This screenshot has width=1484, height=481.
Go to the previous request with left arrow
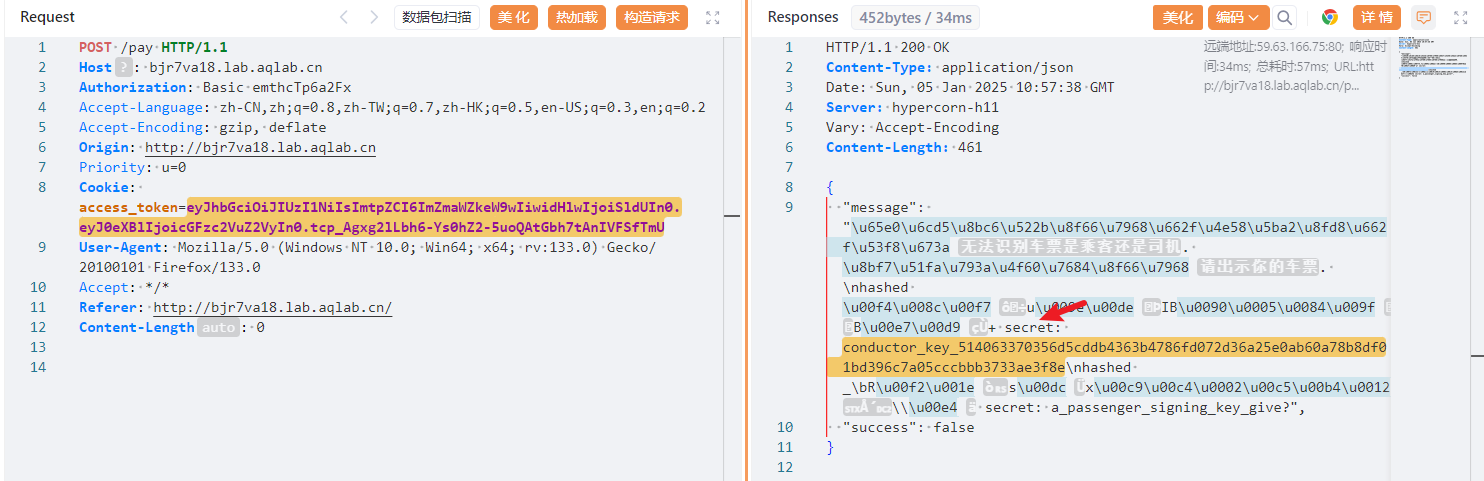coord(344,17)
